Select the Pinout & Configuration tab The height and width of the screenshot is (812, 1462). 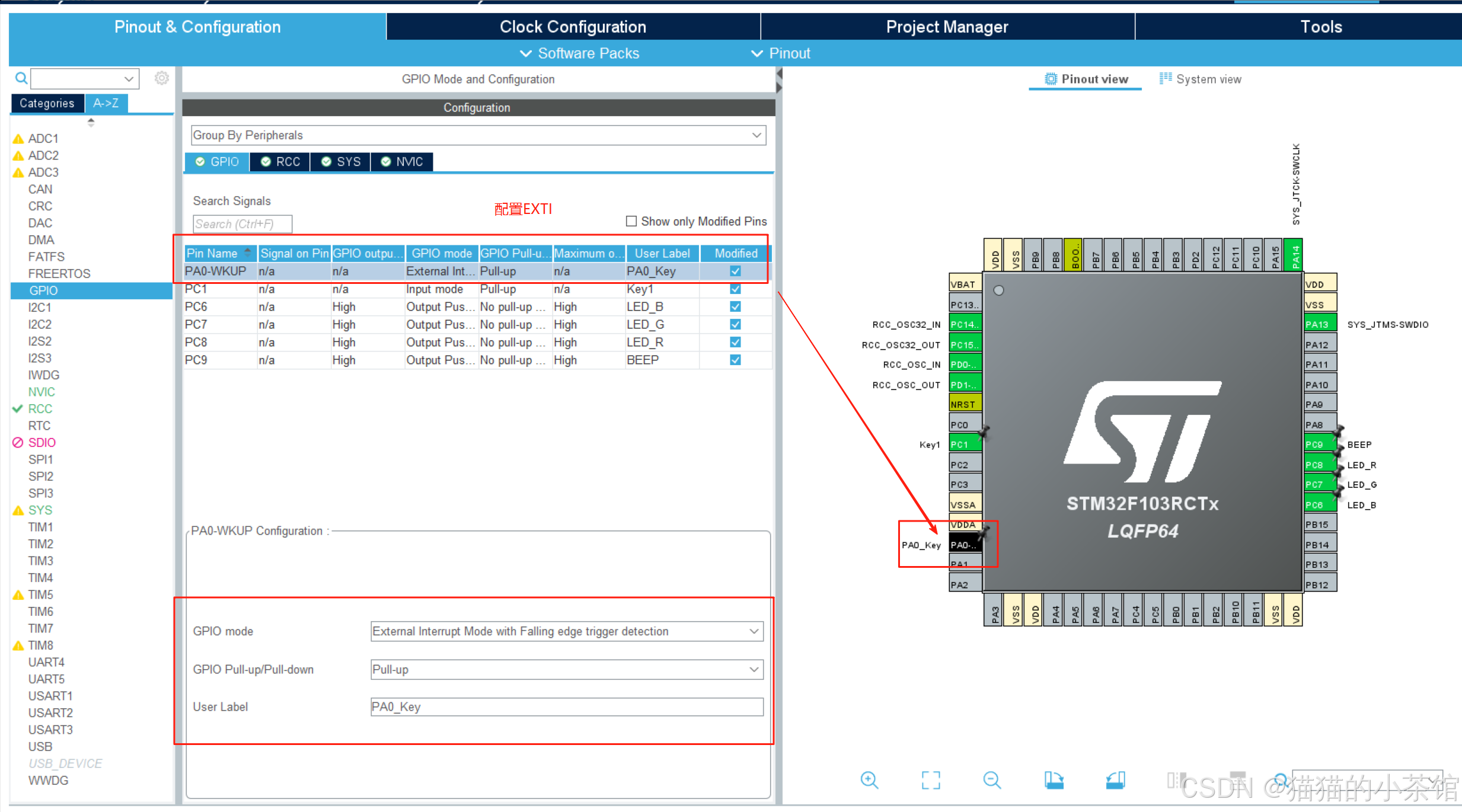tap(197, 27)
